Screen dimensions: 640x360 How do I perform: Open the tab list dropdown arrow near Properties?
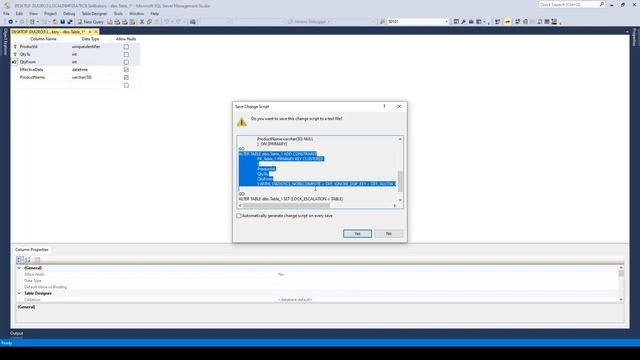tap(627, 31)
